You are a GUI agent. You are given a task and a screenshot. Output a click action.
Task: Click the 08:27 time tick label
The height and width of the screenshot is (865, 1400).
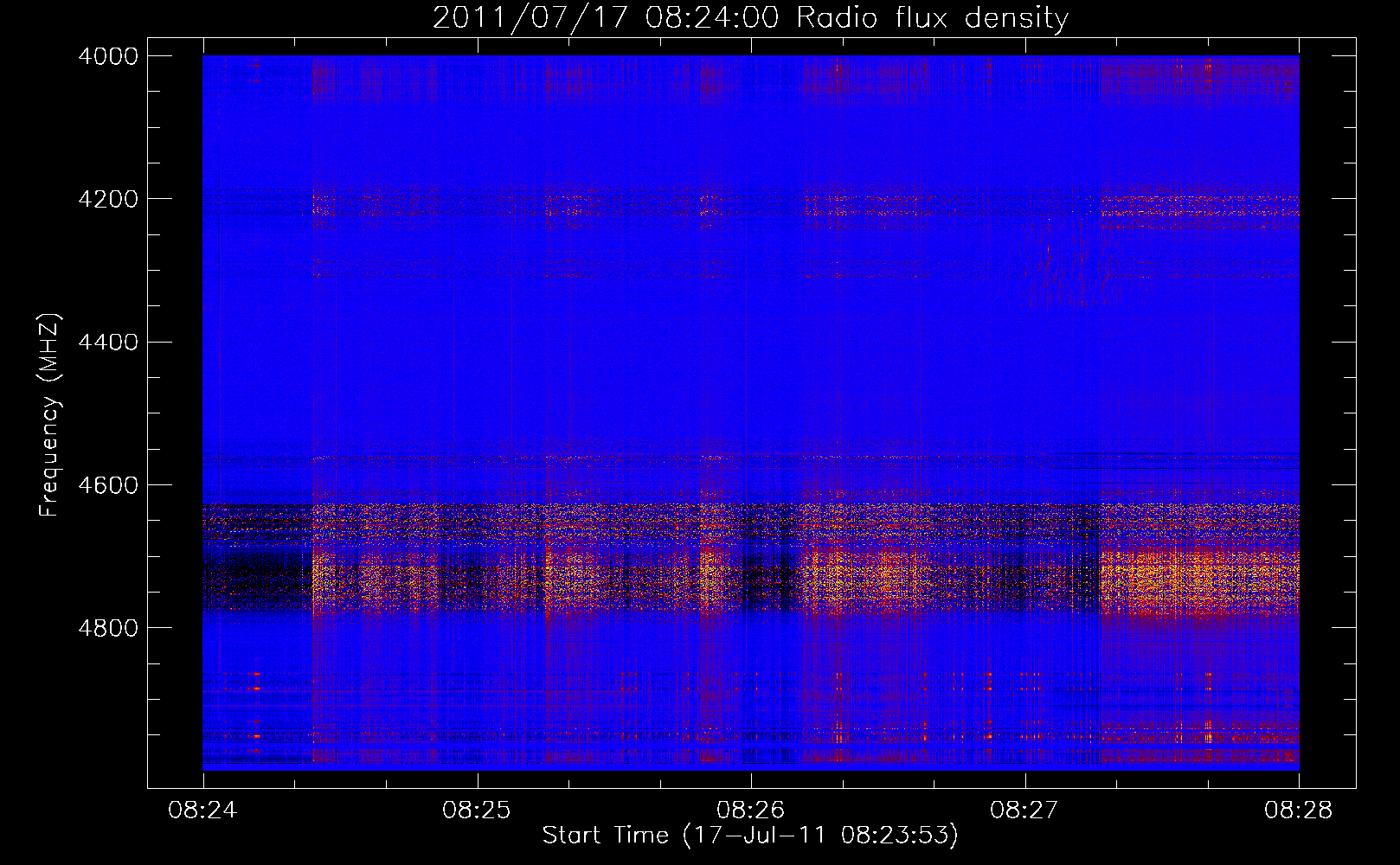pyautogui.click(x=1024, y=811)
